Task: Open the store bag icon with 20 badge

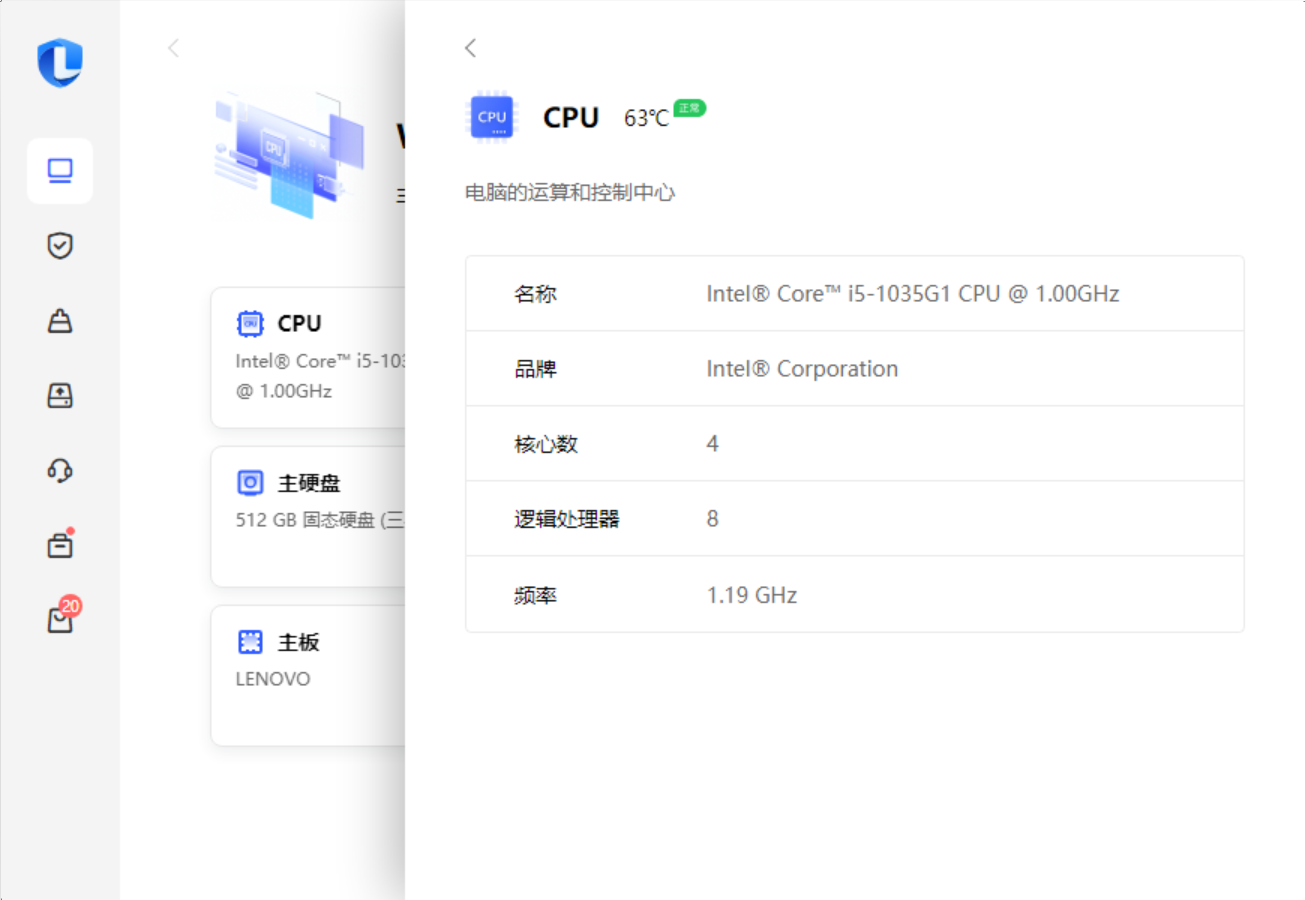Action: pos(62,617)
